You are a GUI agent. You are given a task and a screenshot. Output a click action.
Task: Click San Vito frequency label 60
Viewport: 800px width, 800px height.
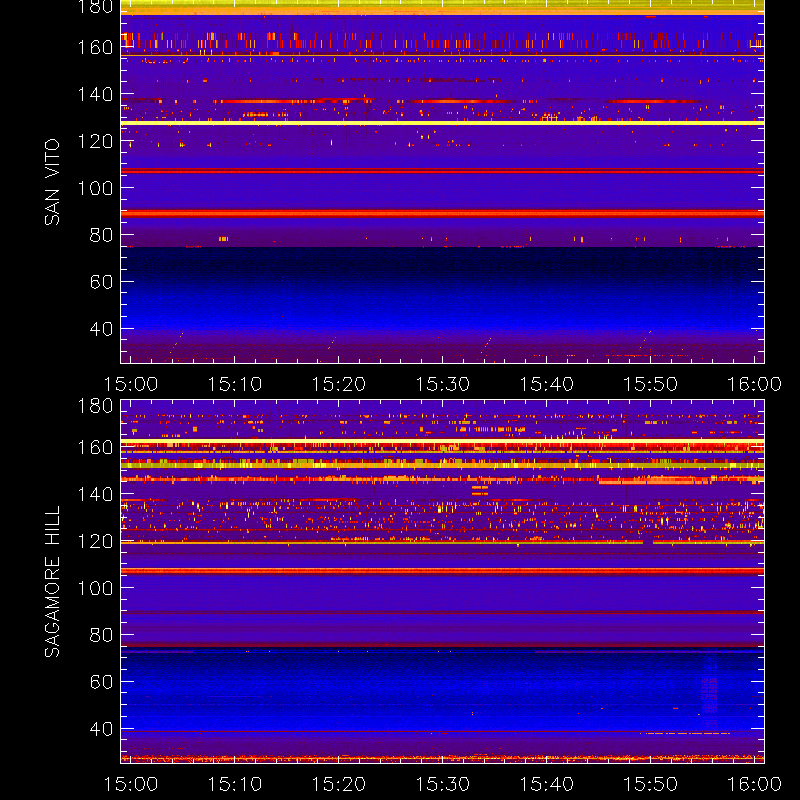(x=101, y=282)
